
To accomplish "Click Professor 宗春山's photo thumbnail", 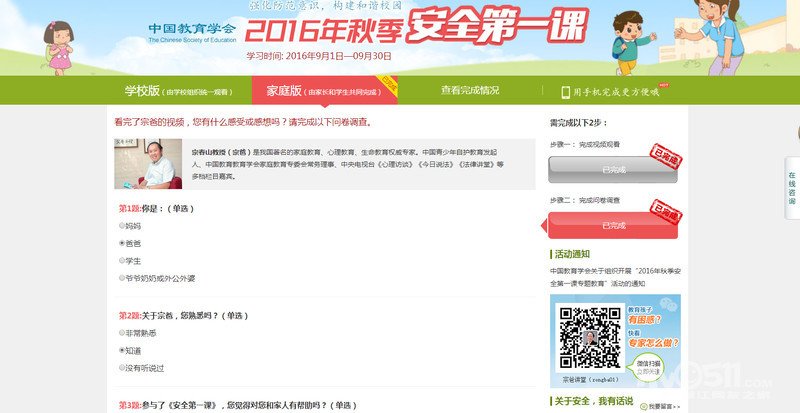I will (148, 163).
